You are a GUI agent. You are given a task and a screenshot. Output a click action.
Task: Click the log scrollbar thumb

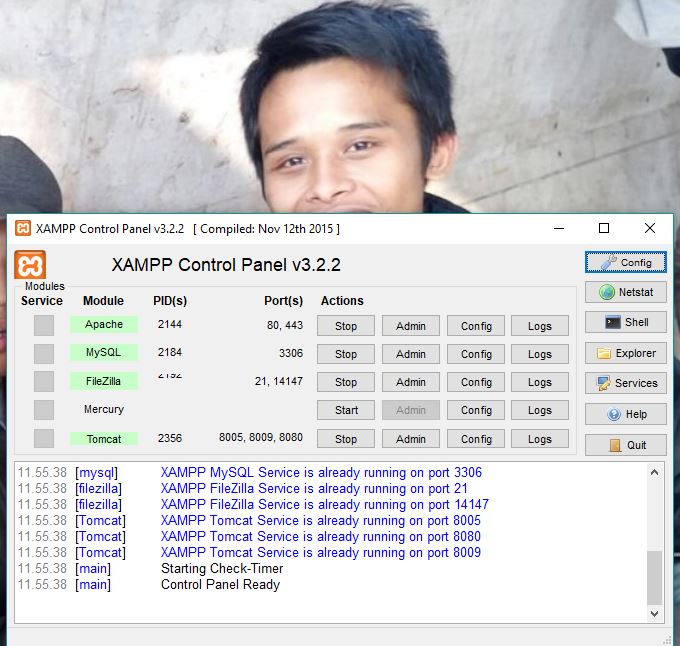654,577
